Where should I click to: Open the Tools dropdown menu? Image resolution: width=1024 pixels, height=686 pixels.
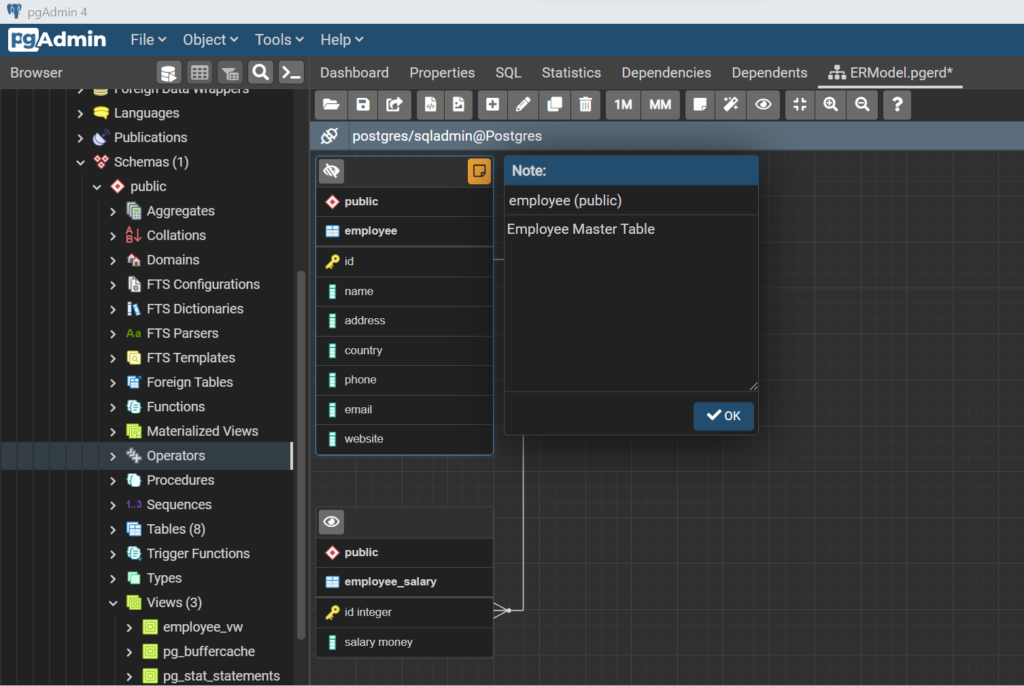tap(279, 40)
